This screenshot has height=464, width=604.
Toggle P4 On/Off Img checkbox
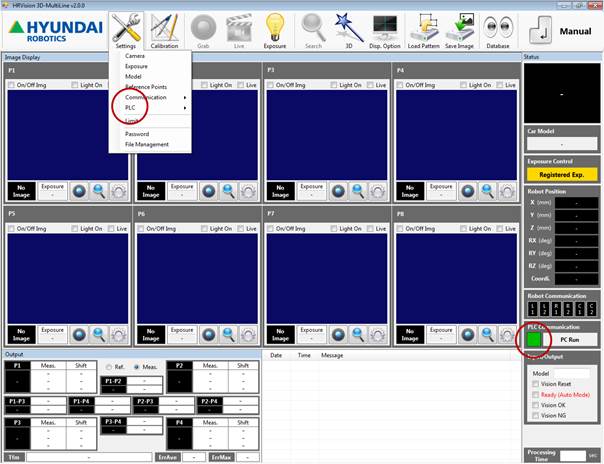tap(400, 85)
